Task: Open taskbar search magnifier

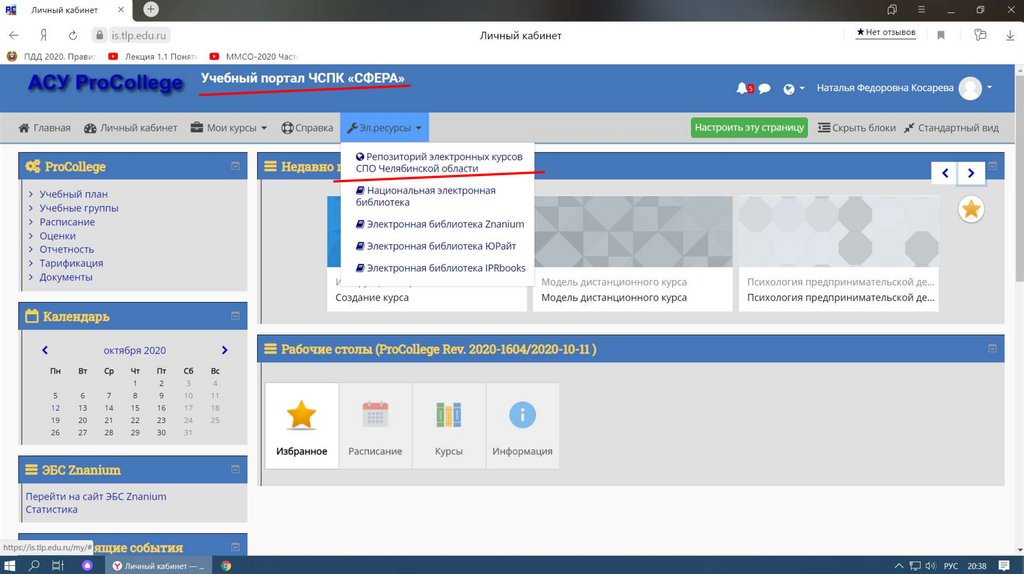Action: (34, 566)
